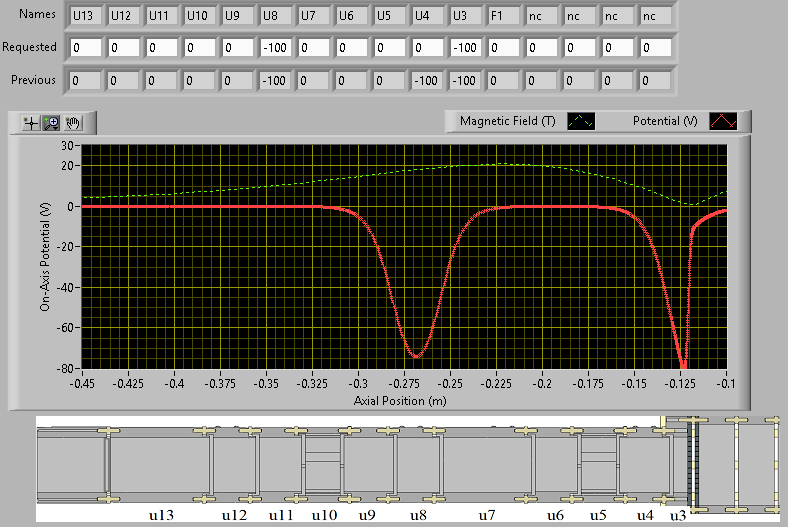Click the 'Potential (V)' legend label
The width and height of the screenshot is (788, 527).
(665, 121)
